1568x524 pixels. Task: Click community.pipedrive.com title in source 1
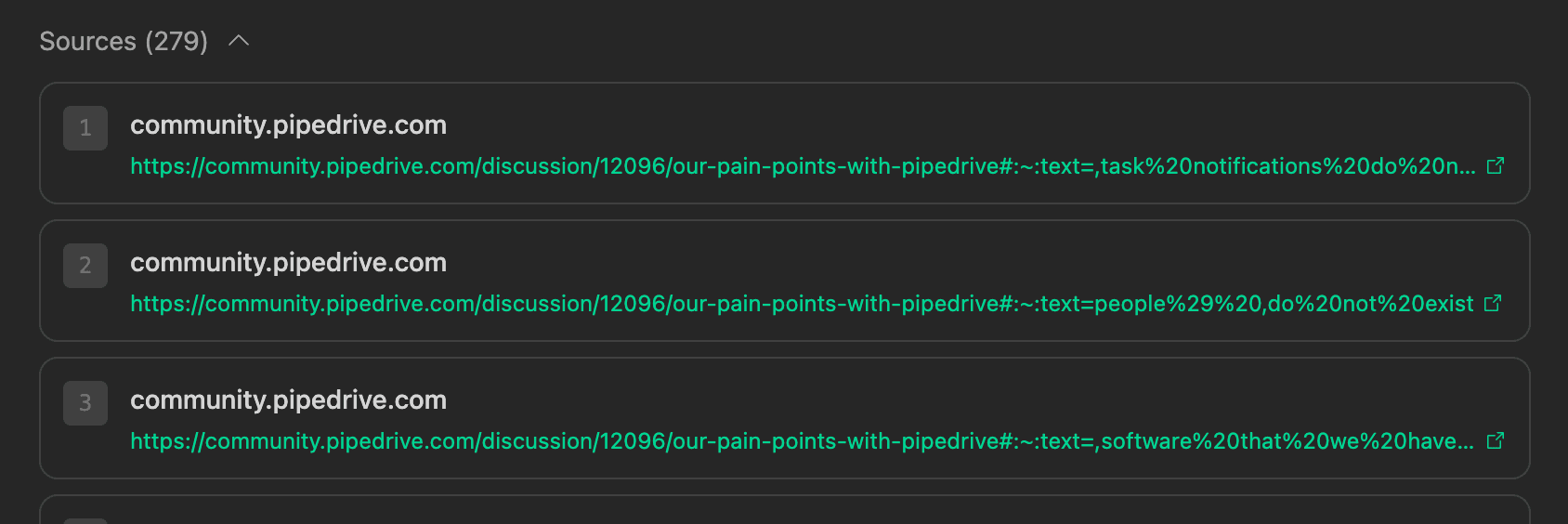288,125
